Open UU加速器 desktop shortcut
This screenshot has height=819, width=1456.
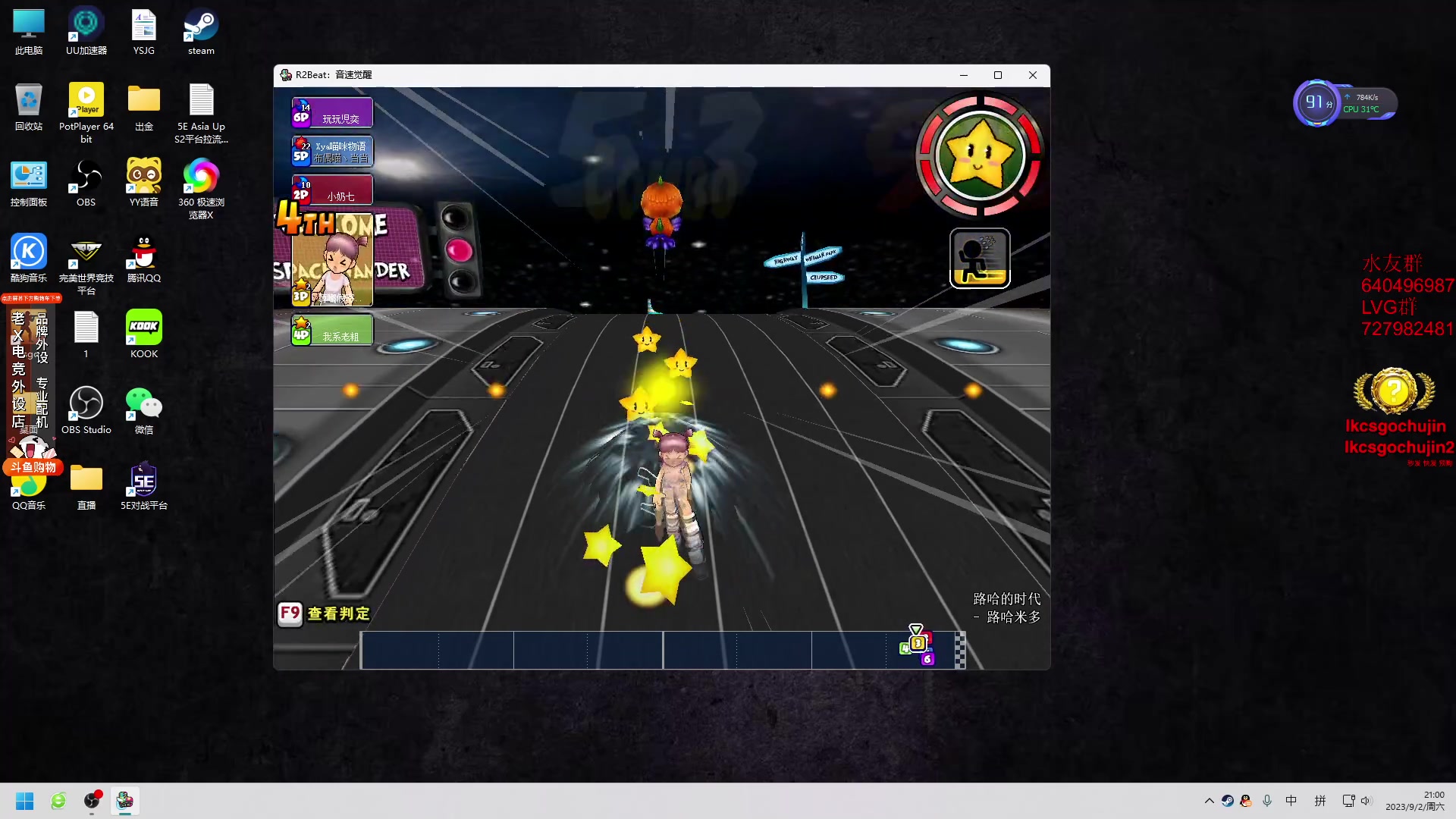click(x=86, y=32)
